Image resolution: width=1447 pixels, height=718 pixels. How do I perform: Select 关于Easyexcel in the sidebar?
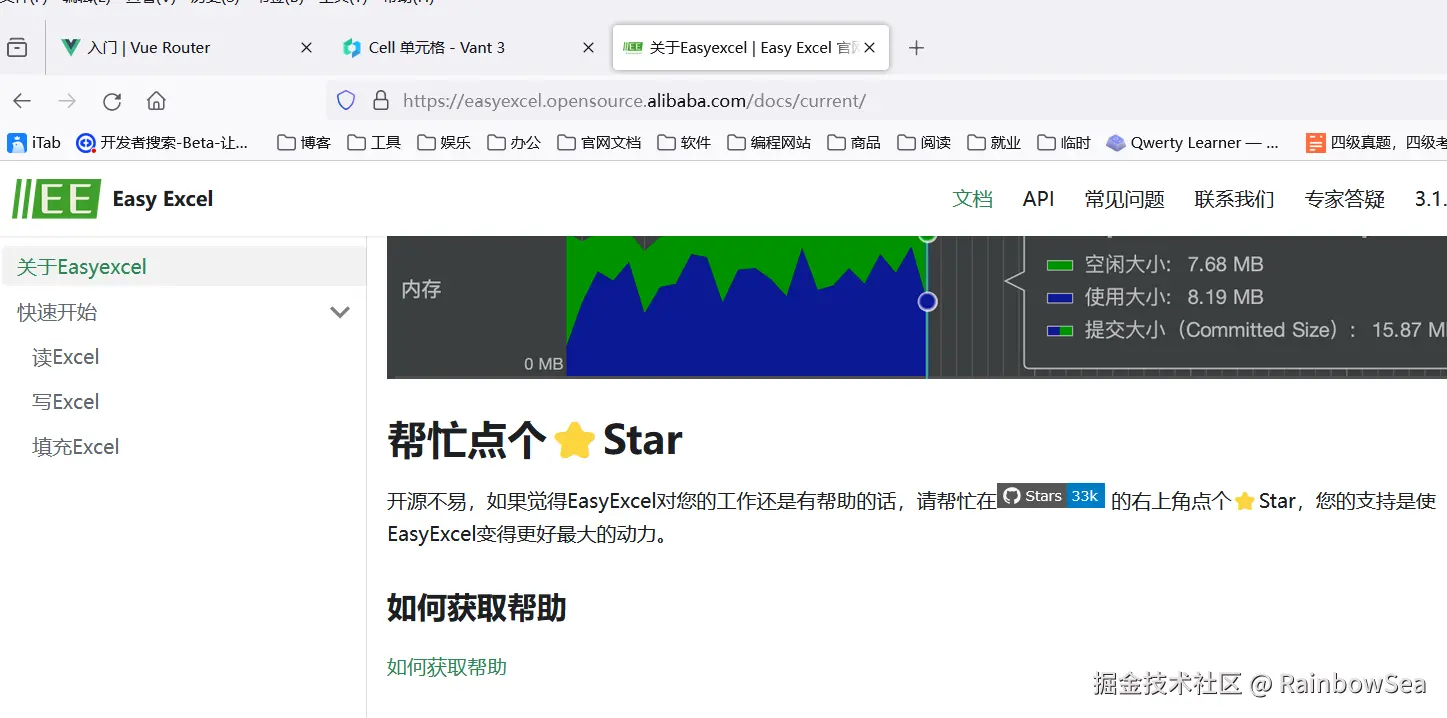pos(184,267)
